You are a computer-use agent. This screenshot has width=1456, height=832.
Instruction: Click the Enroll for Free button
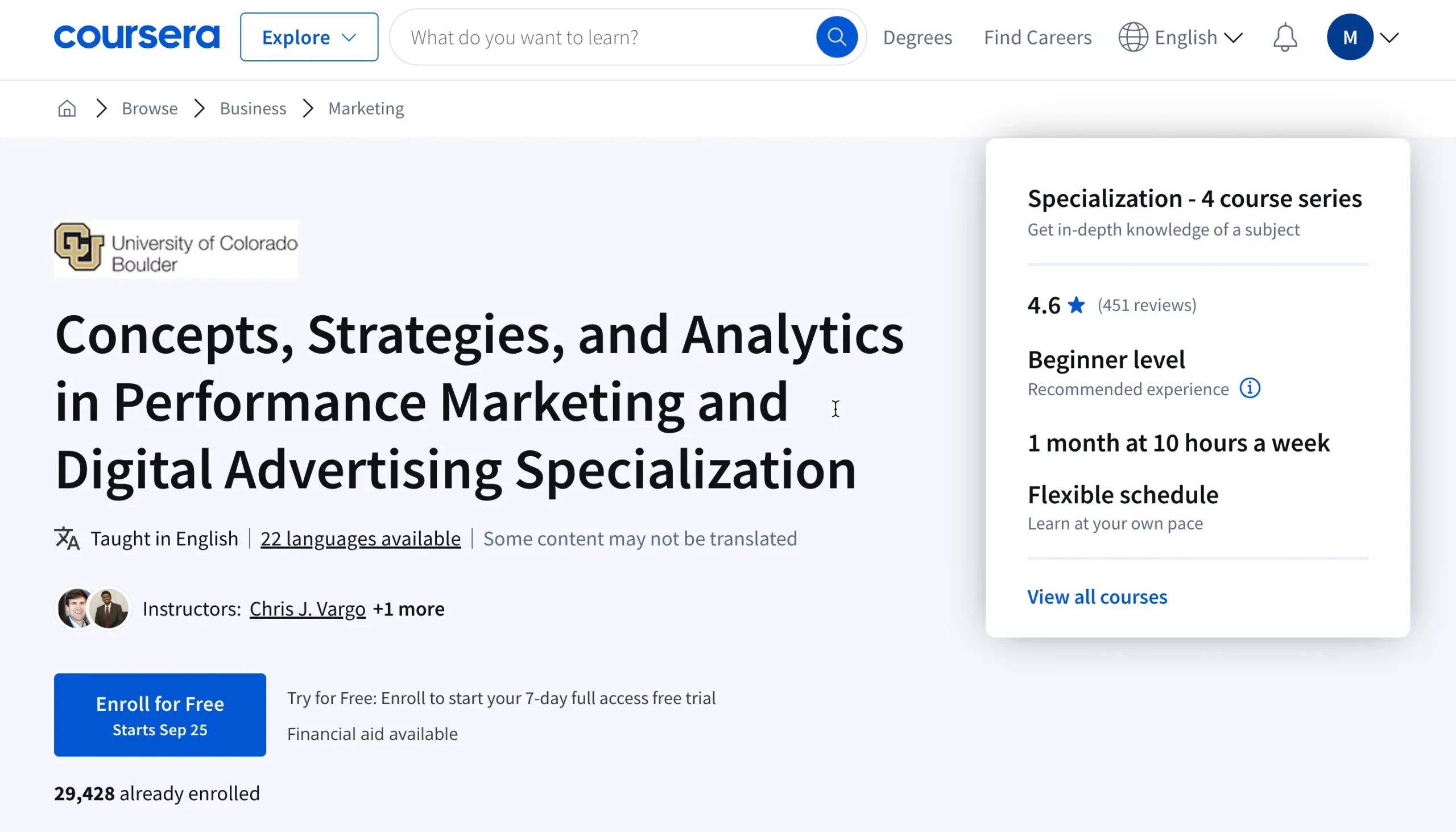click(x=159, y=715)
